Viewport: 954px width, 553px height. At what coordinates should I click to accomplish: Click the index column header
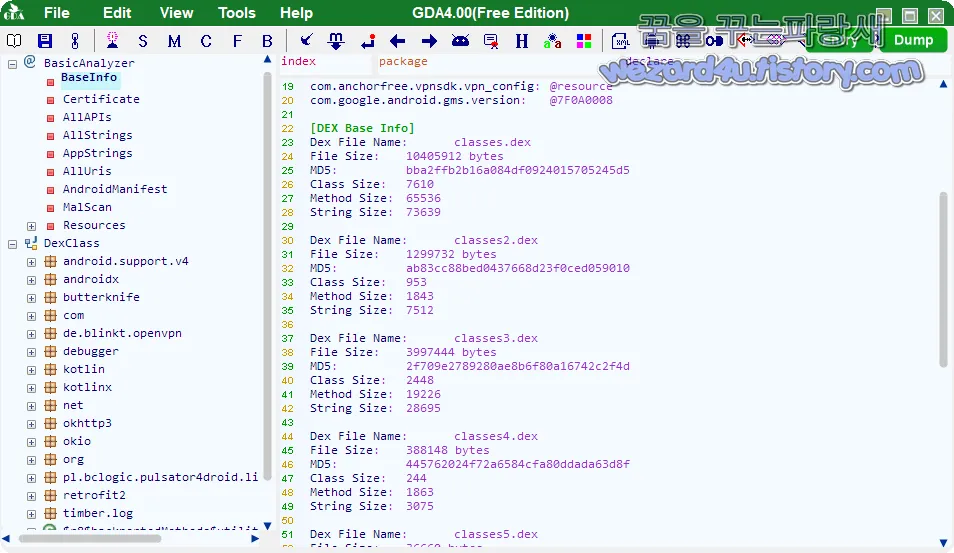(x=298, y=61)
